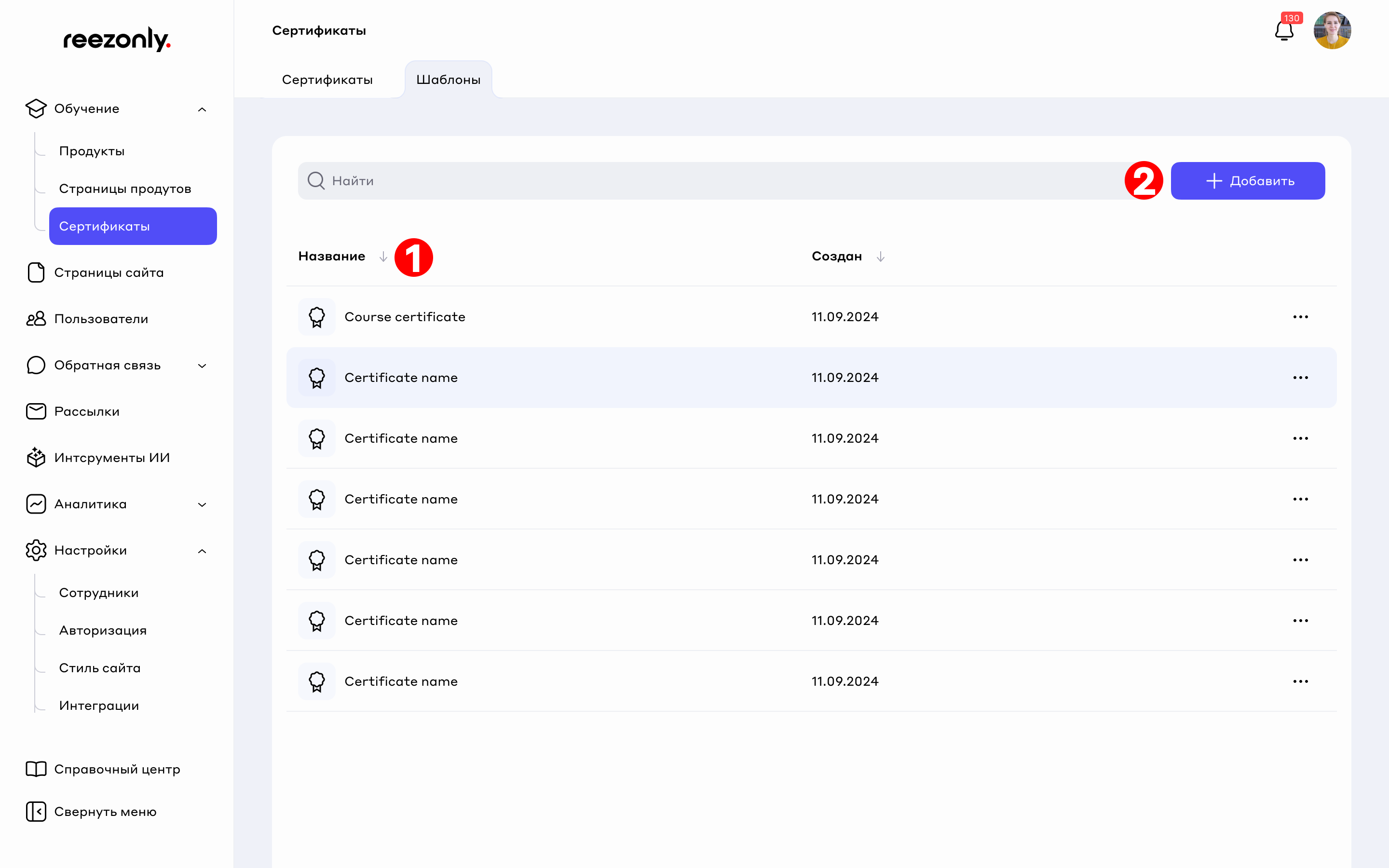Screen dimensions: 1389x868
Task: Collapse the Обучение section chevron
Action: 202,109
